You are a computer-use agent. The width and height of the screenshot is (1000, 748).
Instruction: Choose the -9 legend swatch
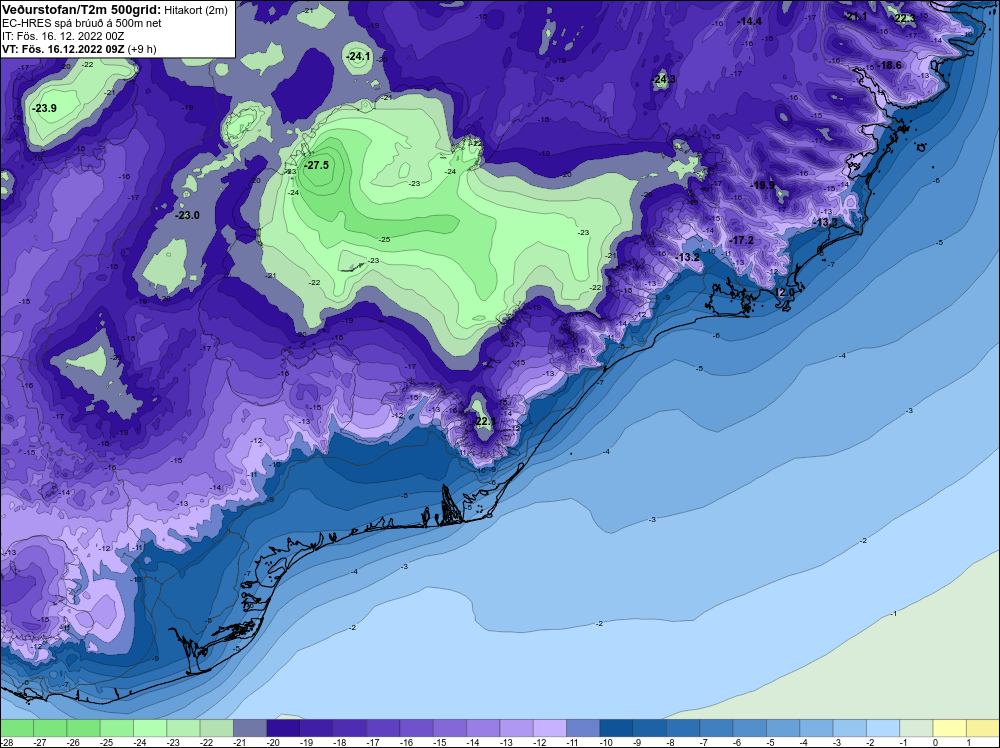tap(649, 728)
